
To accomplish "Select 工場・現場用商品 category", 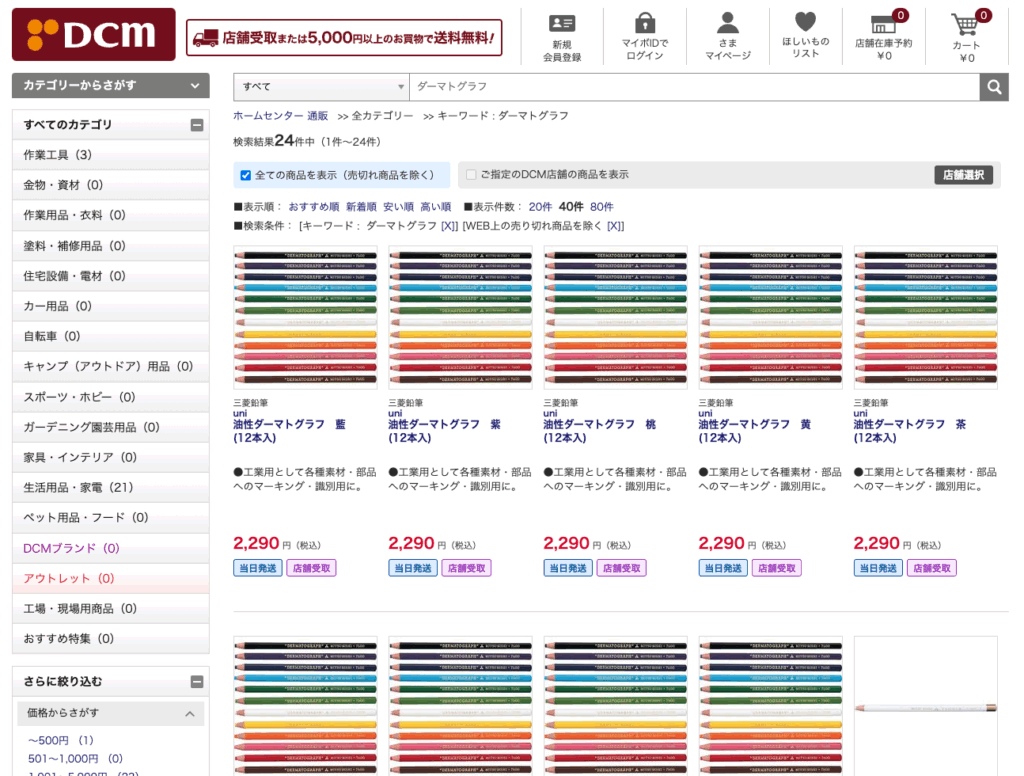I will click(x=110, y=608).
